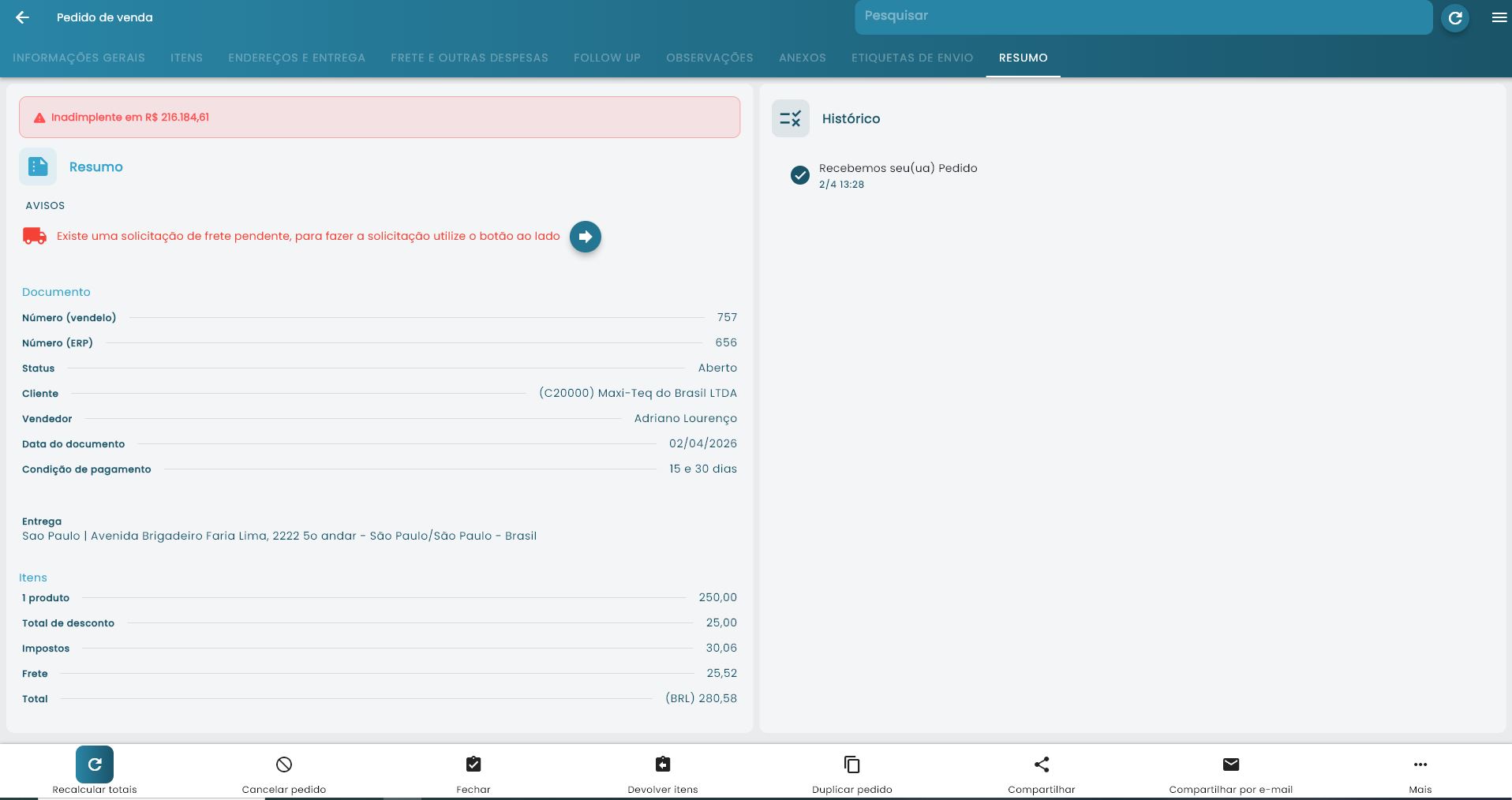Go to Frete e Outras Despesas tab
1512x800 pixels.
click(x=469, y=58)
